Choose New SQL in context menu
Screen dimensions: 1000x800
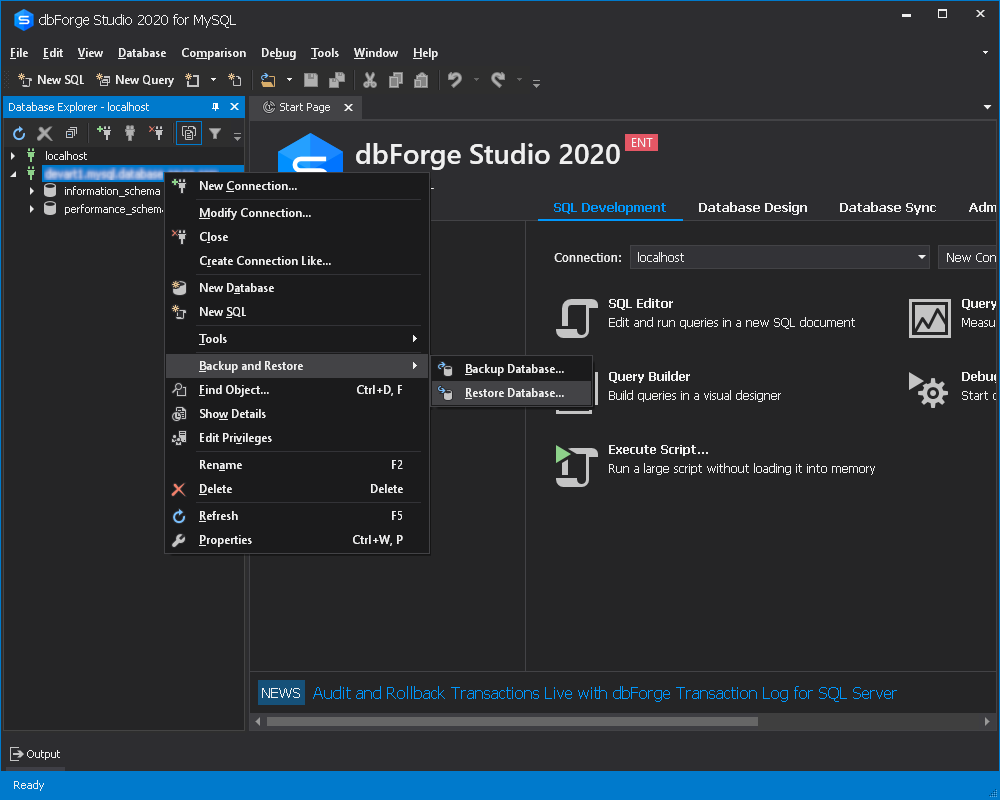click(297, 312)
